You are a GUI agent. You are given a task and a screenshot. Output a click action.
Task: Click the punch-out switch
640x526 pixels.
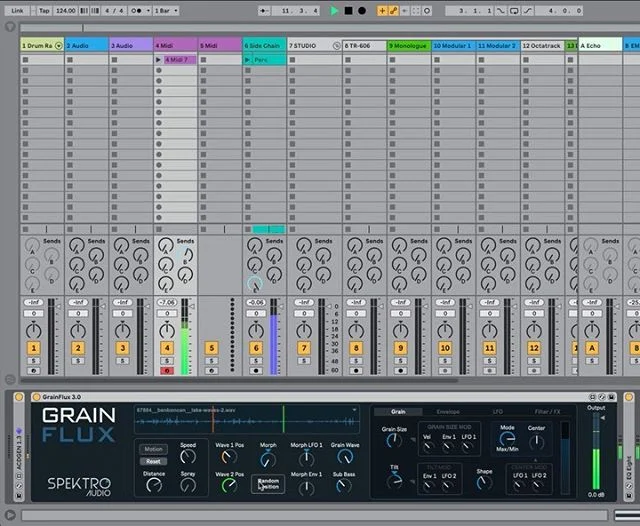pos(528,11)
